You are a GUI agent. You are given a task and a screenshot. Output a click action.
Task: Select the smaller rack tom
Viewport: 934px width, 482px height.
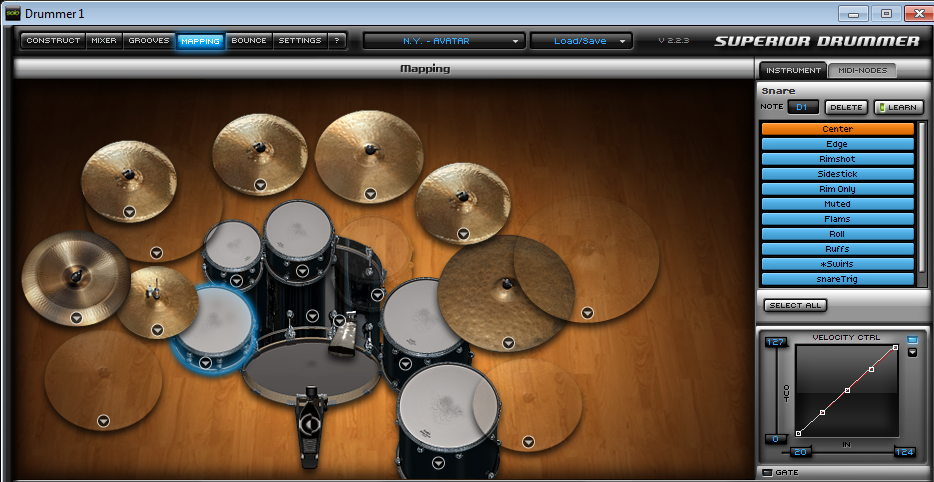click(x=232, y=247)
